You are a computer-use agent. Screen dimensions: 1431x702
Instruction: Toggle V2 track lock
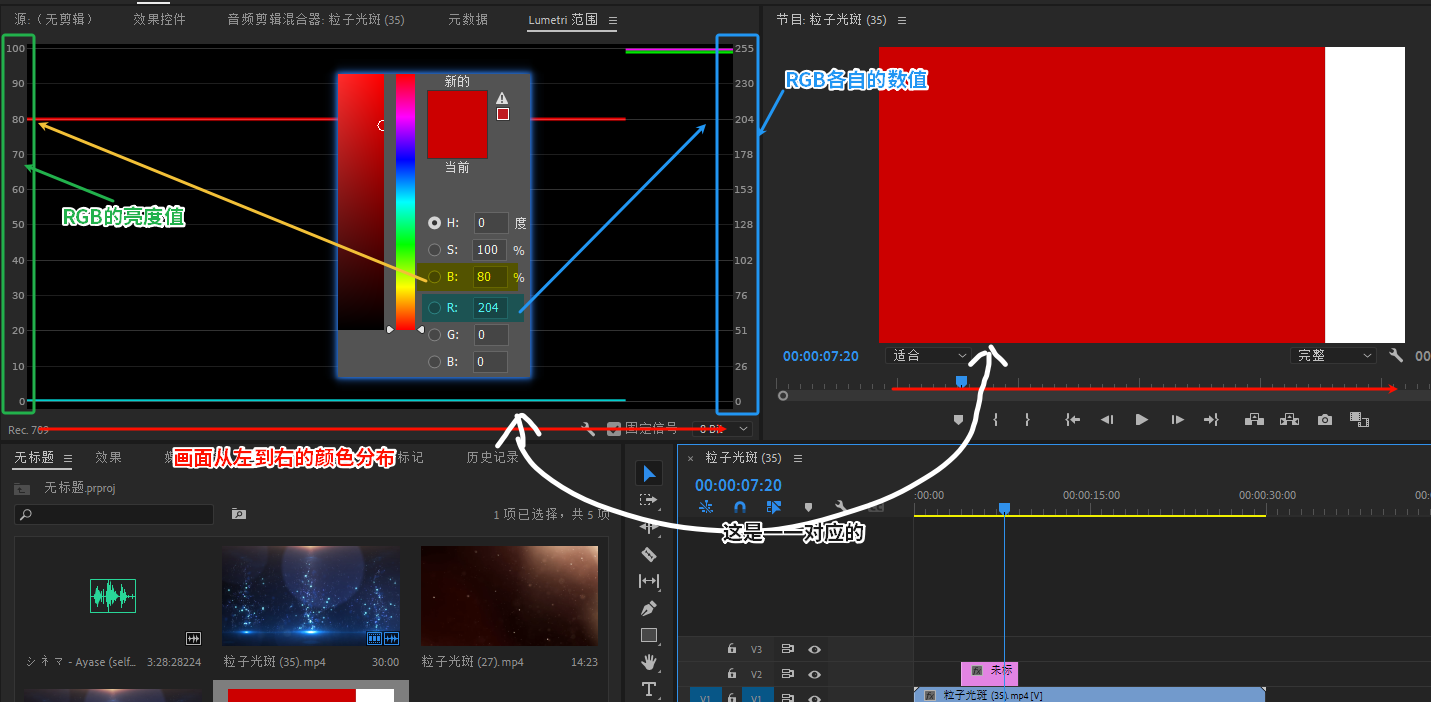pyautogui.click(x=732, y=674)
